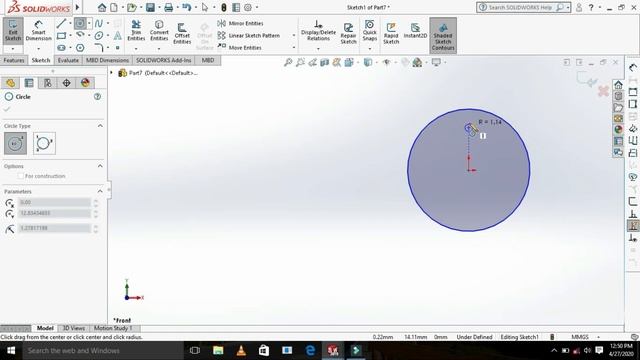Select Perimeter Circle type
Viewport: 640px width, 360px height.
point(44,143)
